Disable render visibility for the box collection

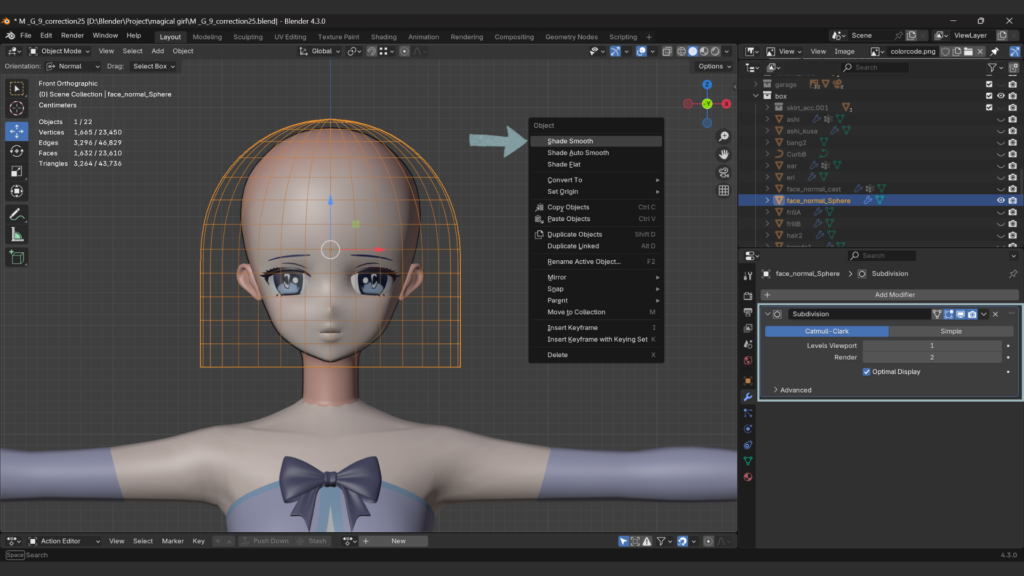click(x=1011, y=96)
